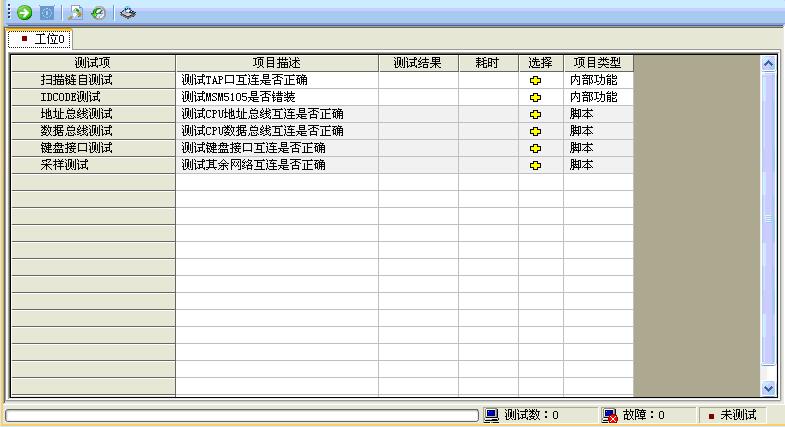Viewport: 785px width, 427px height.
Task: Click the chip device toolbar icon
Action: coord(128,13)
